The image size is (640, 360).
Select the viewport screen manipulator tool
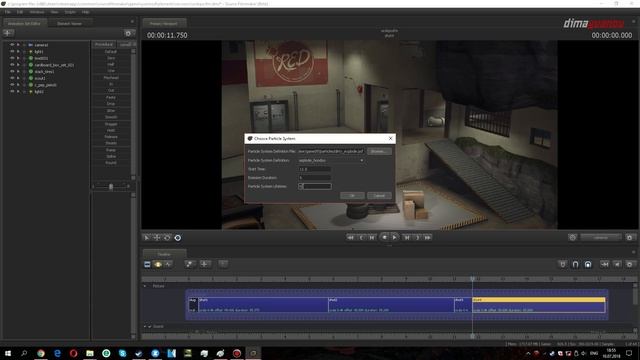pyautogui.click(x=178, y=238)
